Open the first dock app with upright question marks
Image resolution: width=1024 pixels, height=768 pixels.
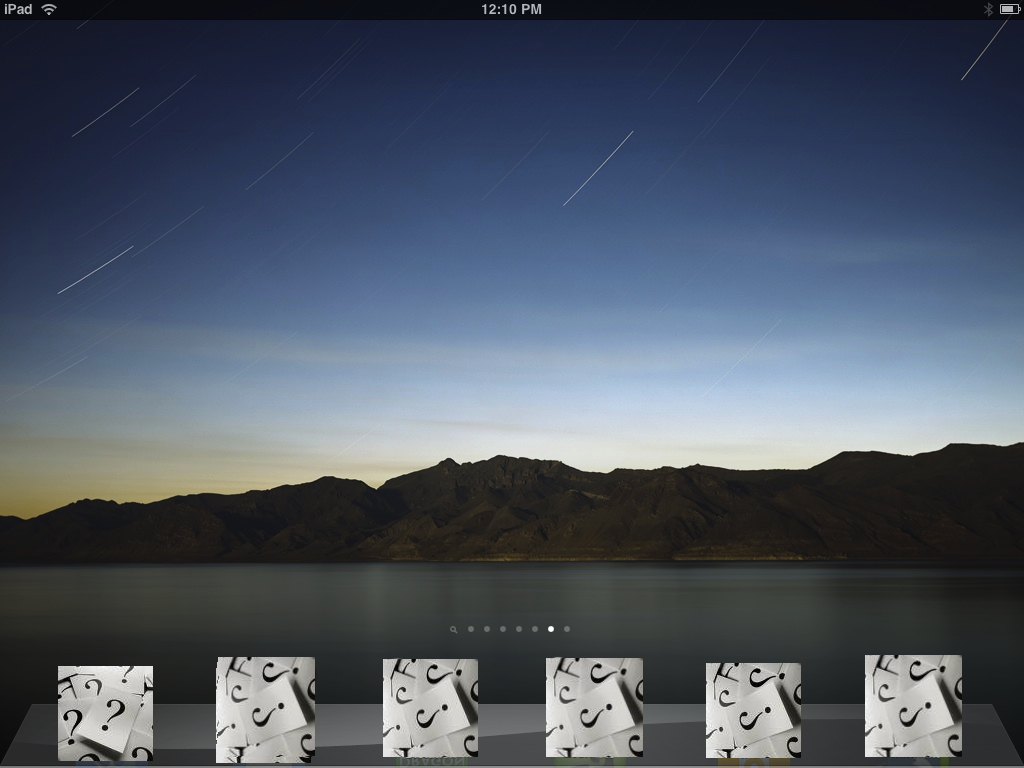tap(105, 713)
